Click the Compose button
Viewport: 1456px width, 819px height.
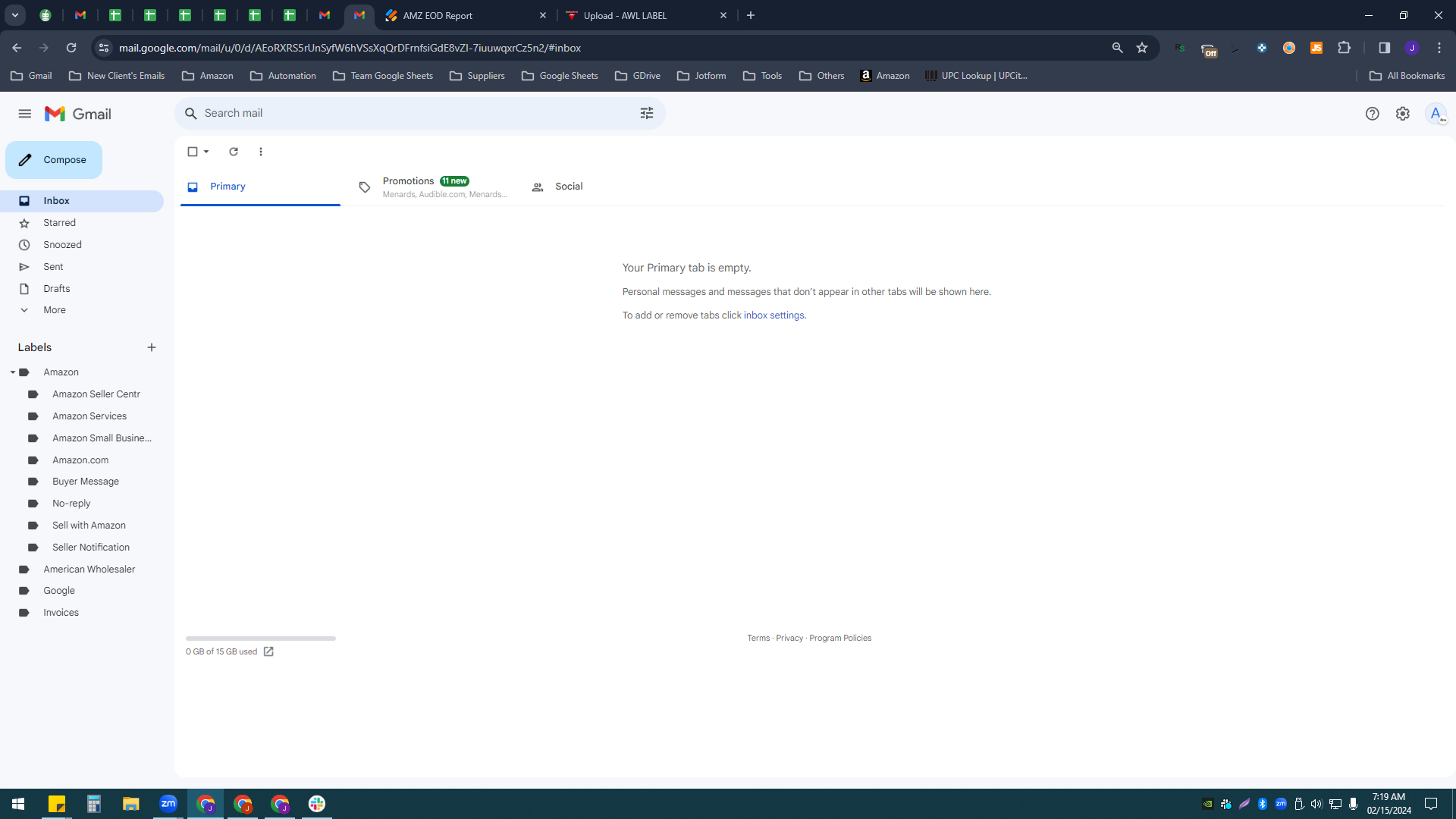point(54,160)
